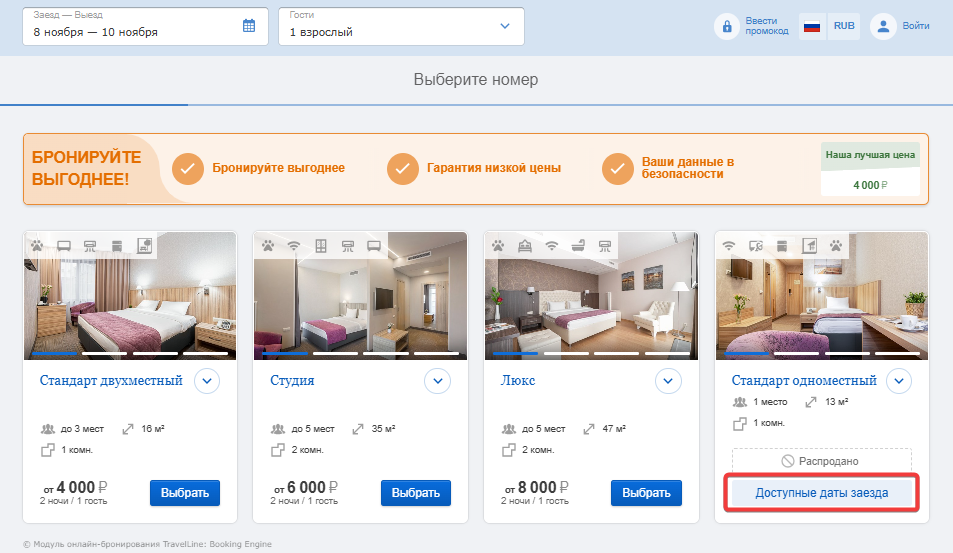Open Ввести промокод link
The image size is (953, 553).
tap(766, 26)
